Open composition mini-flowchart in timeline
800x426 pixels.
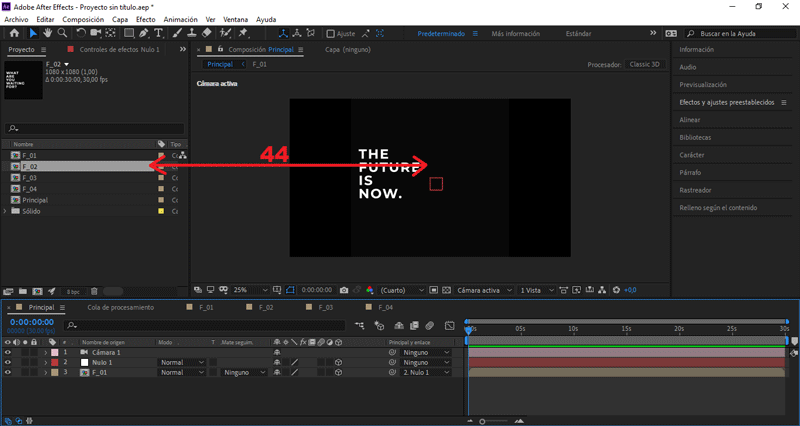360,325
